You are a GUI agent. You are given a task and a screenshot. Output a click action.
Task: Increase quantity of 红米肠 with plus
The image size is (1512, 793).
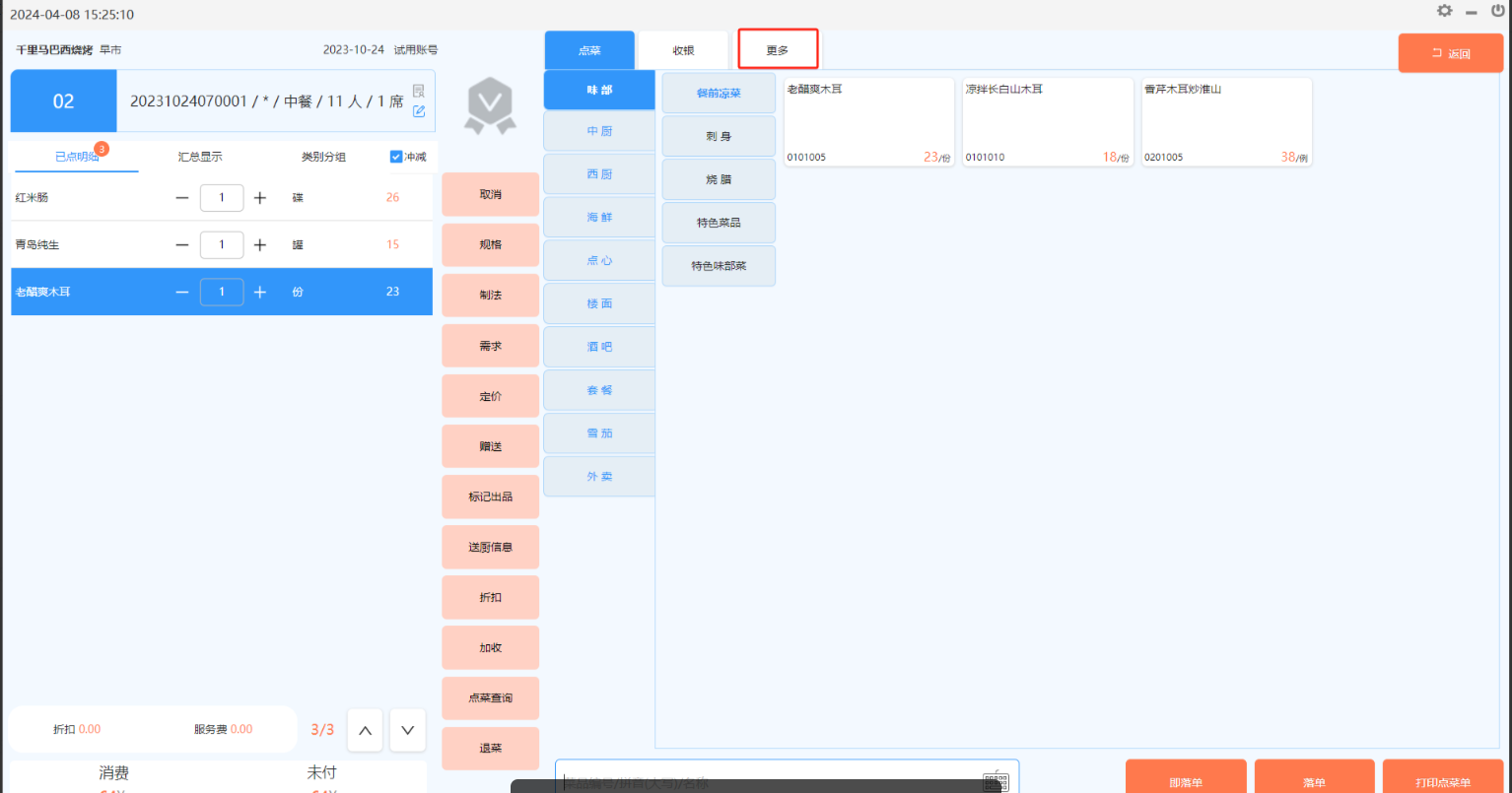tap(260, 198)
